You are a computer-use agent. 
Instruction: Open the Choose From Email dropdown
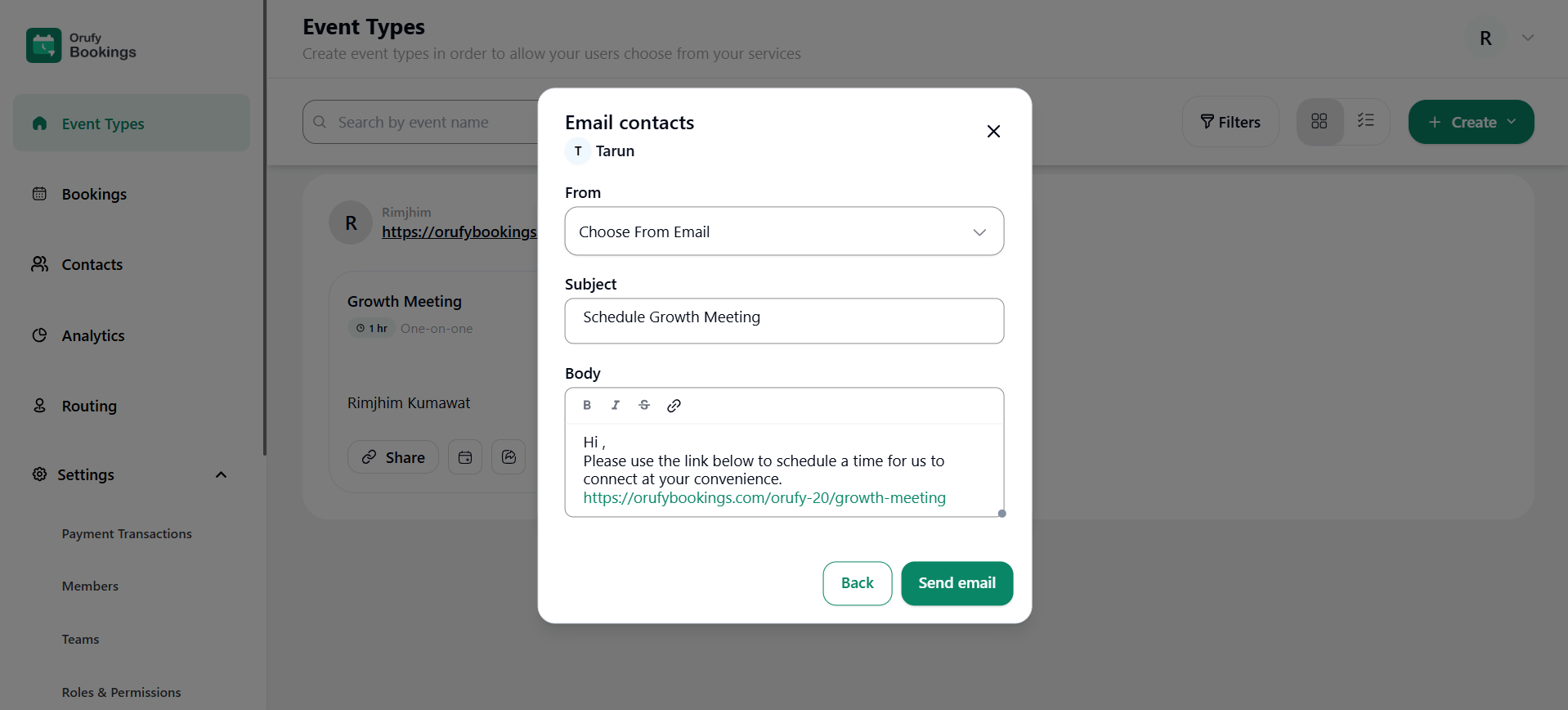click(x=784, y=231)
